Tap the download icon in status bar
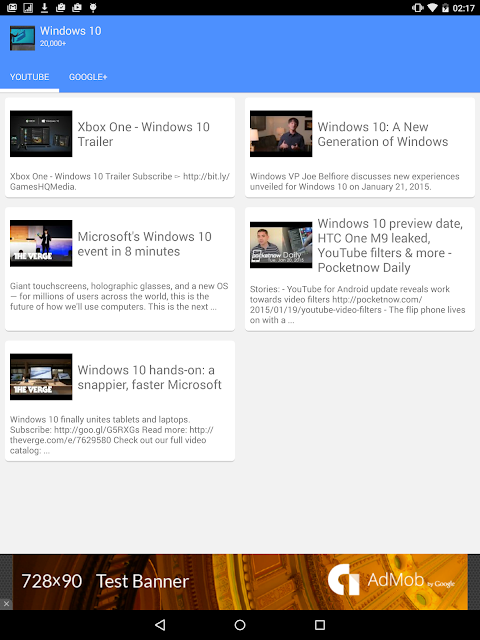The width and height of the screenshot is (480, 640). pyautogui.click(x=44, y=7)
